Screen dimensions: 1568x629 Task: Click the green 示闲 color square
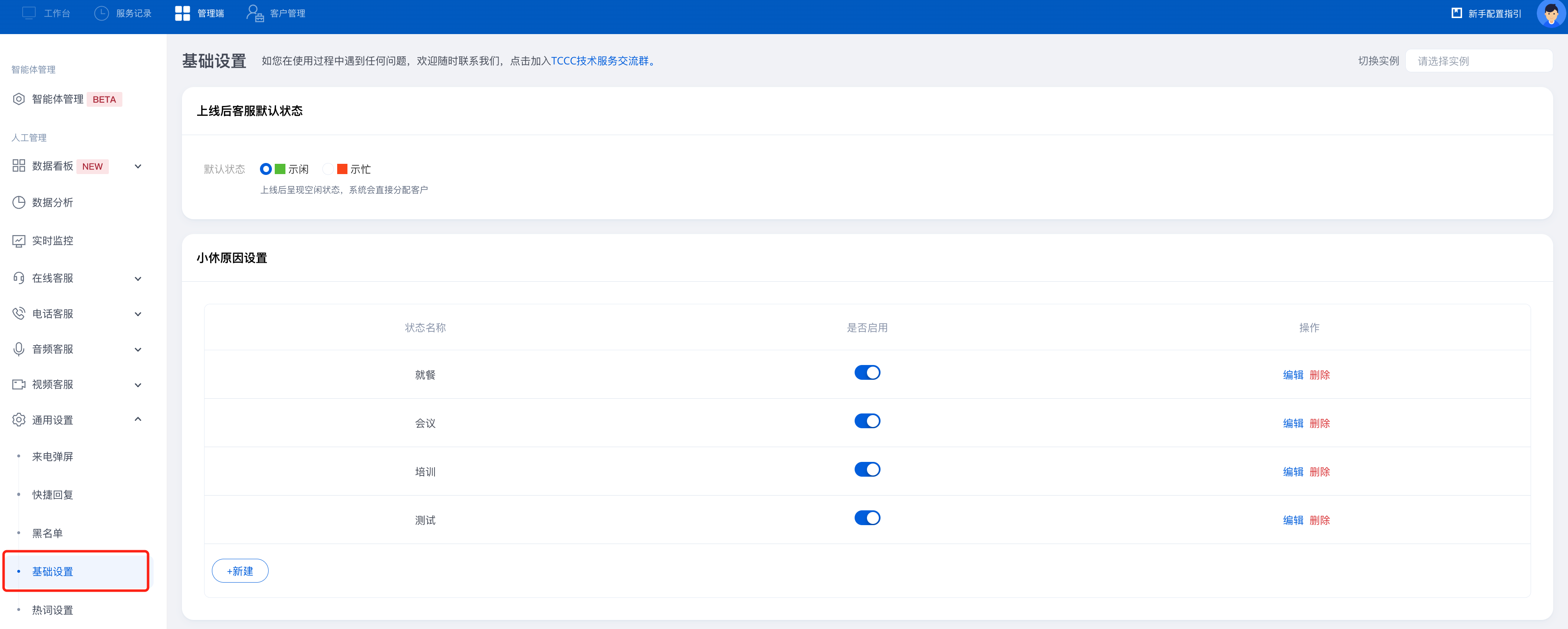pos(280,168)
